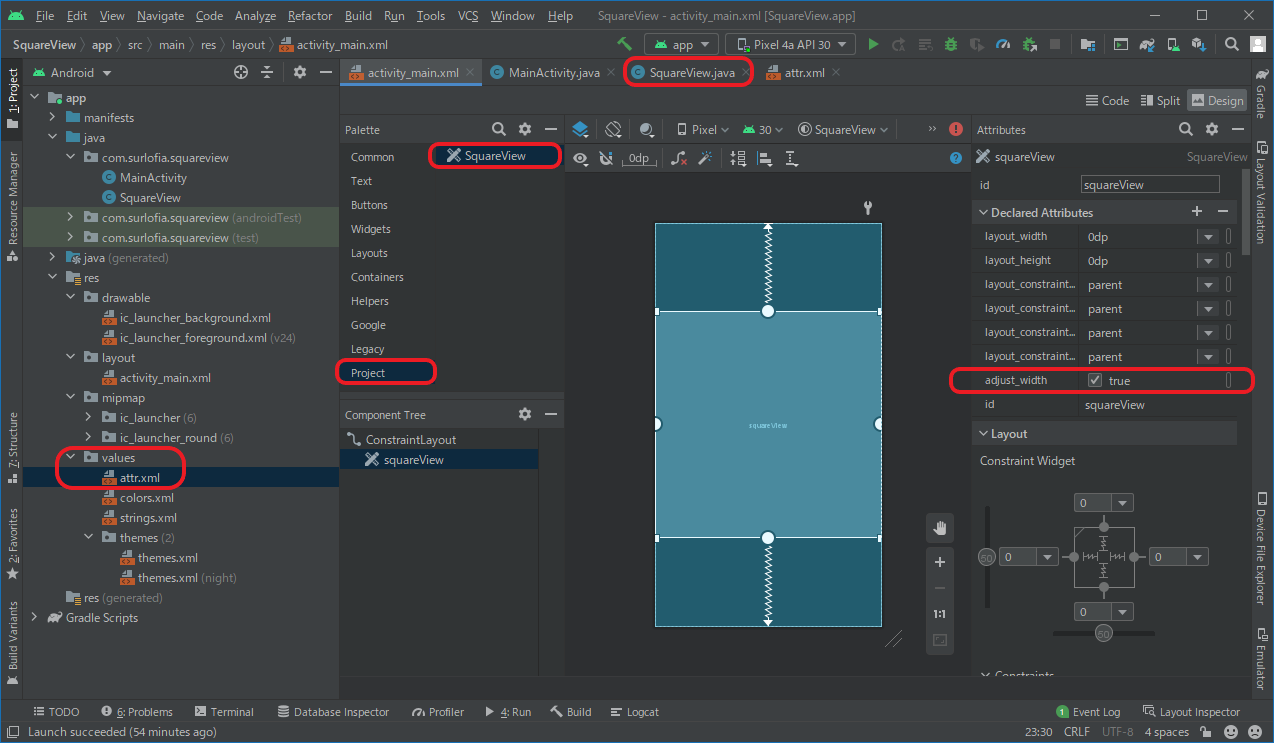The height and width of the screenshot is (743, 1274).
Task: Add a declared attribute with plus icon
Action: tap(1196, 212)
